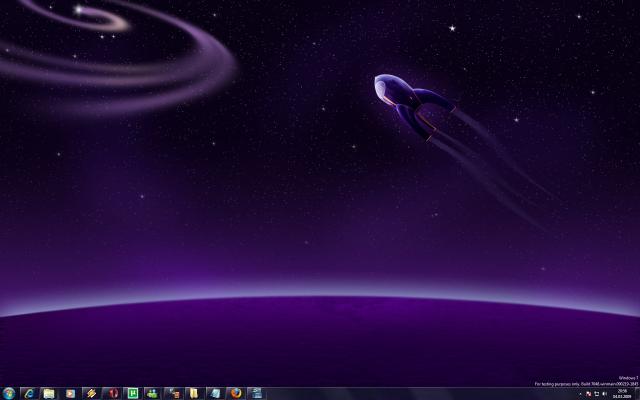Expand hidden system tray icons arrow
Image resolution: width=640 pixels, height=400 pixels.
(x=579, y=394)
